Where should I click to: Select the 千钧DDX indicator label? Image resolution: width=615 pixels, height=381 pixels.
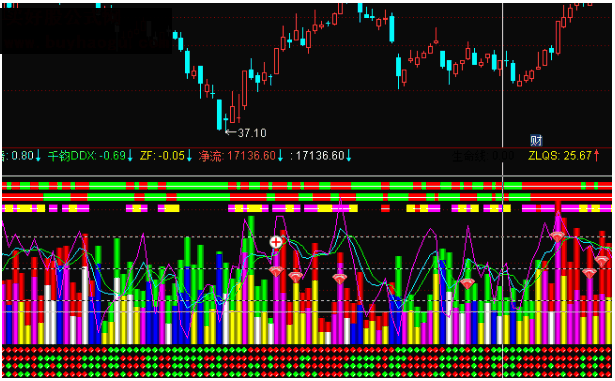click(x=71, y=156)
